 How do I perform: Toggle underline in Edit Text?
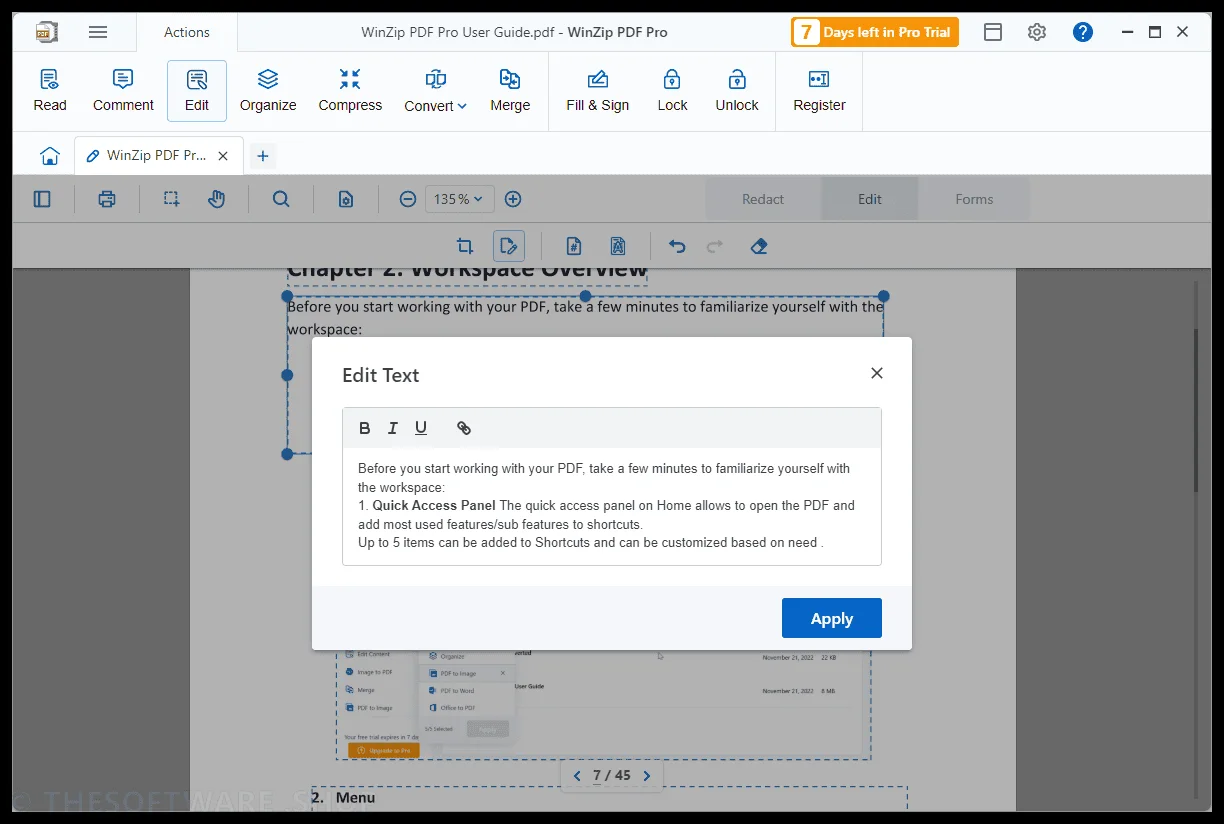pos(421,428)
